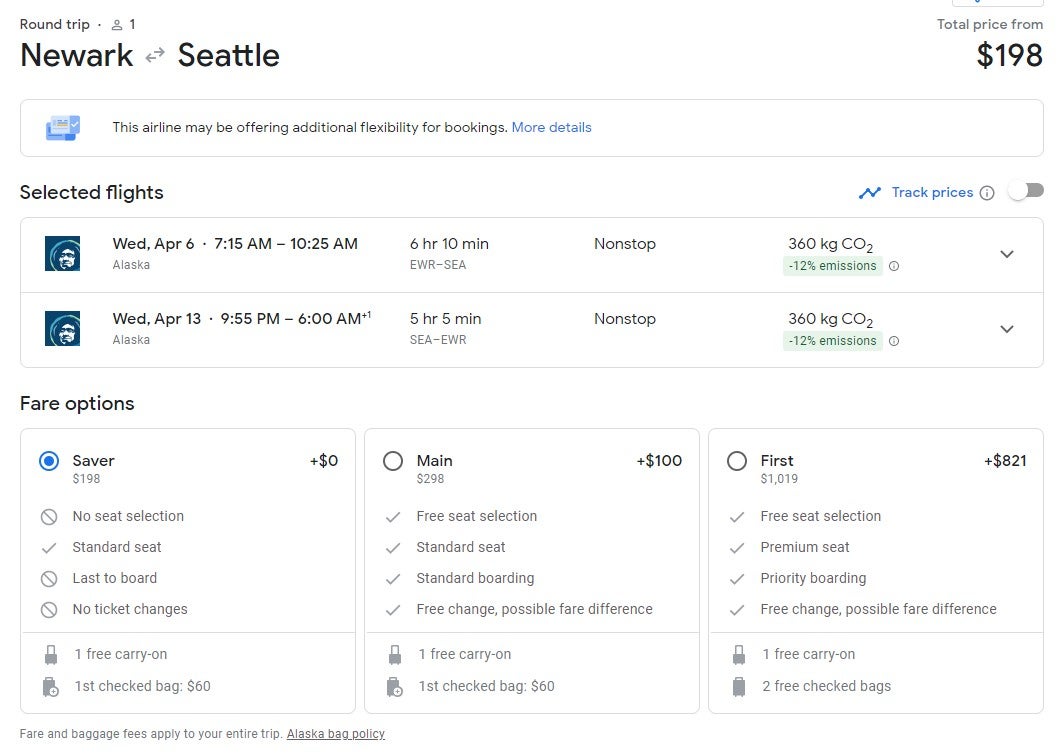Click checkmark beside Main Free seat selection

pos(393,517)
